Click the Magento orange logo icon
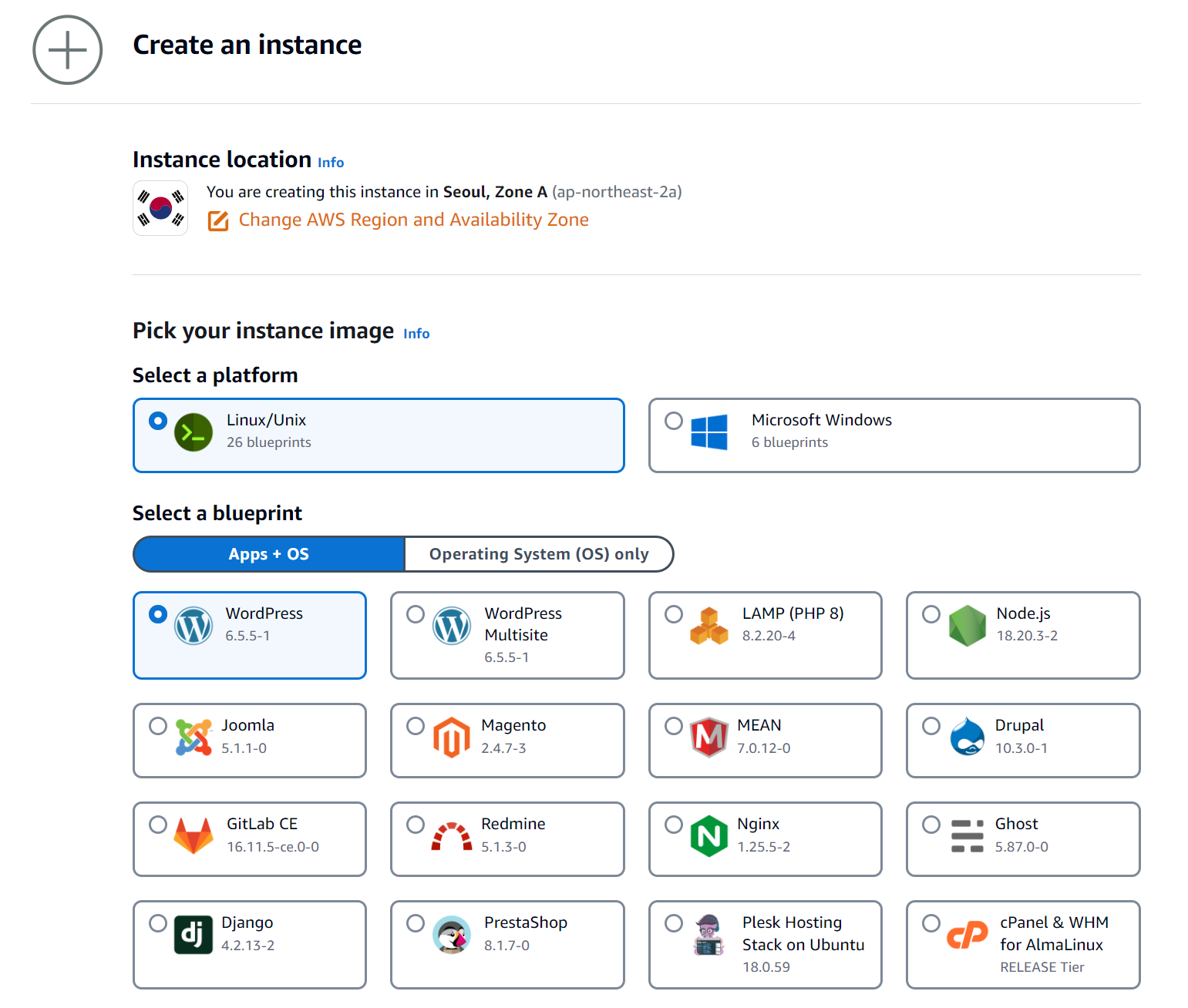Viewport: 1188px width, 1008px height. tap(452, 738)
